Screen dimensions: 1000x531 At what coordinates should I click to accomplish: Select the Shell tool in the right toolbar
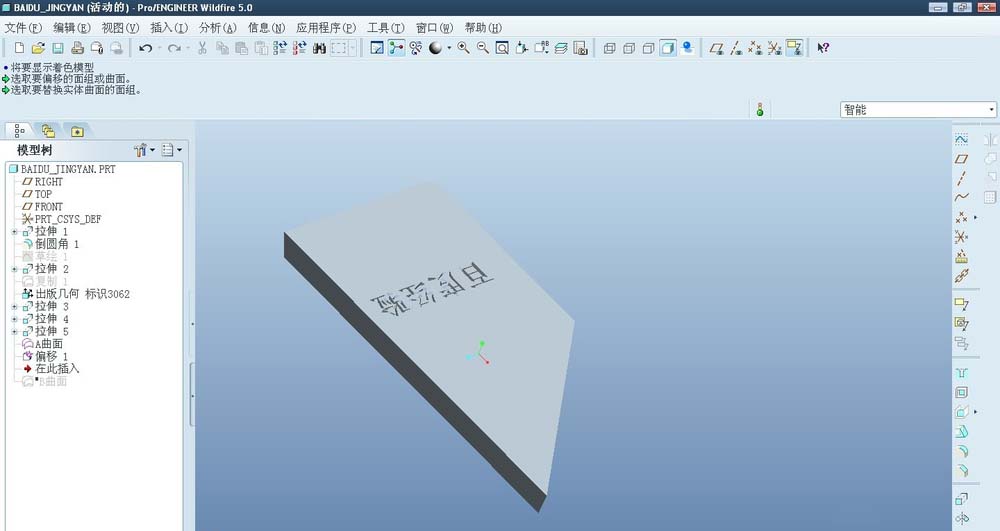tap(961, 393)
